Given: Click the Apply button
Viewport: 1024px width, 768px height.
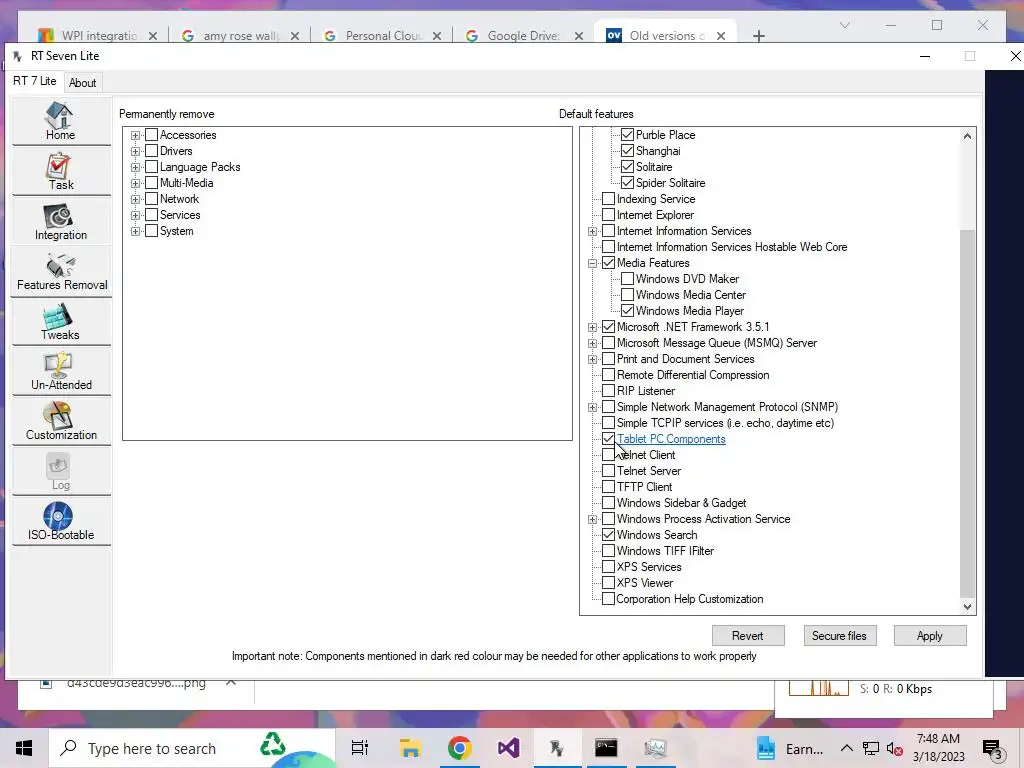Looking at the screenshot, I should (929, 635).
